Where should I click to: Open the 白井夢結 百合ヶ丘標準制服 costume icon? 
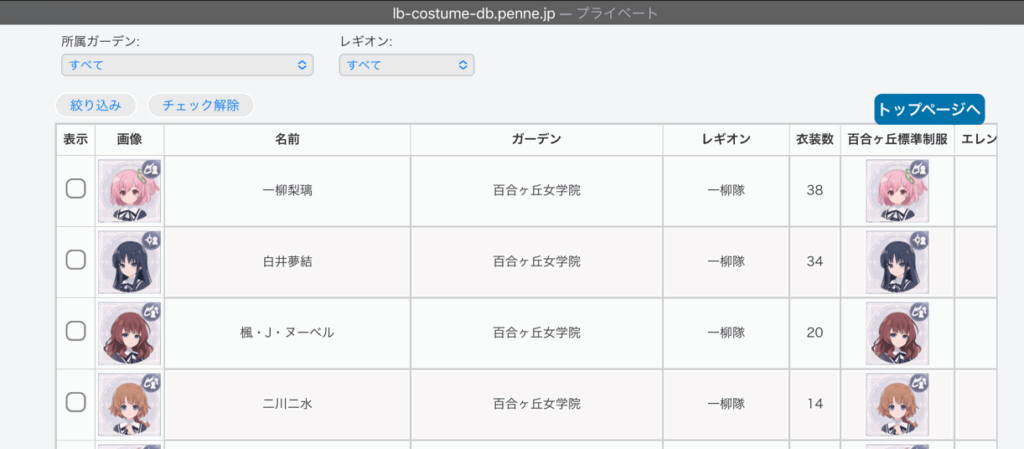click(897, 261)
